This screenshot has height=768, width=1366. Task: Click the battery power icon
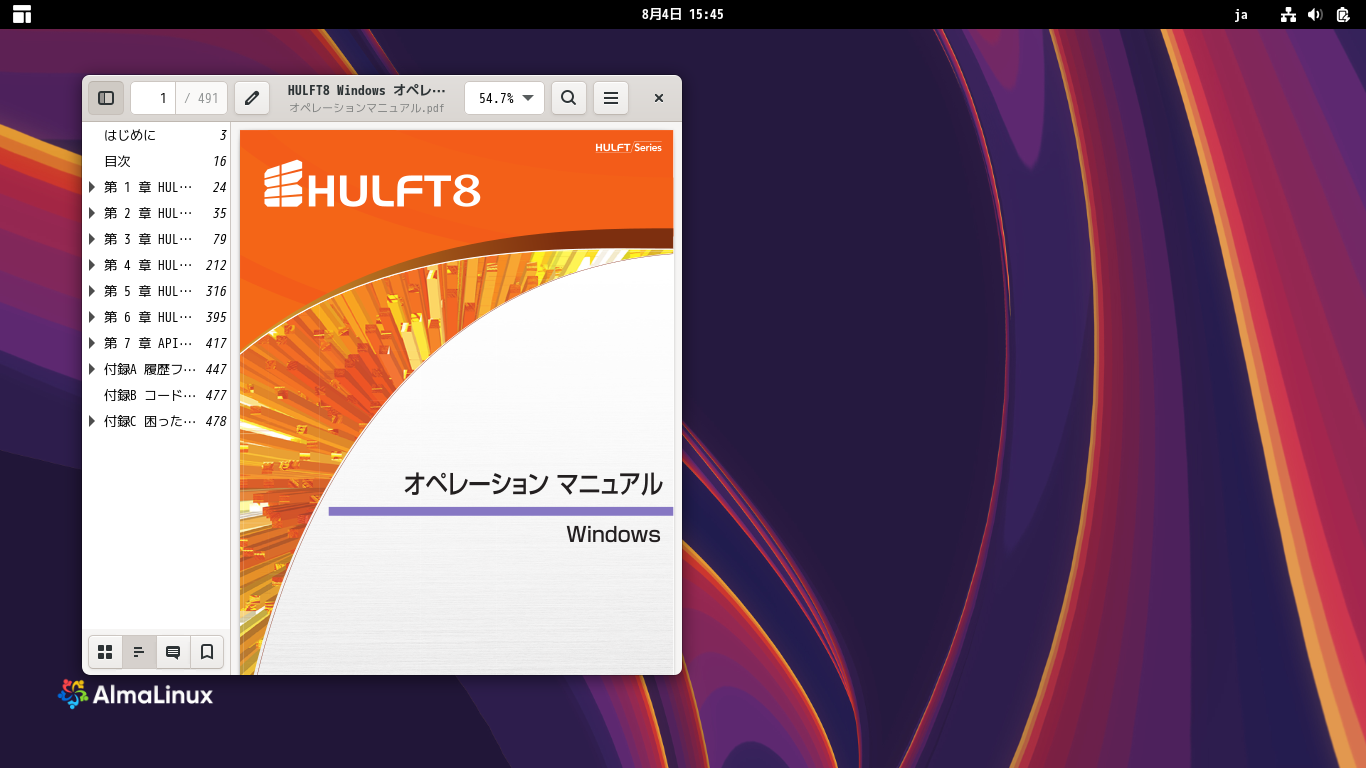(1343, 14)
